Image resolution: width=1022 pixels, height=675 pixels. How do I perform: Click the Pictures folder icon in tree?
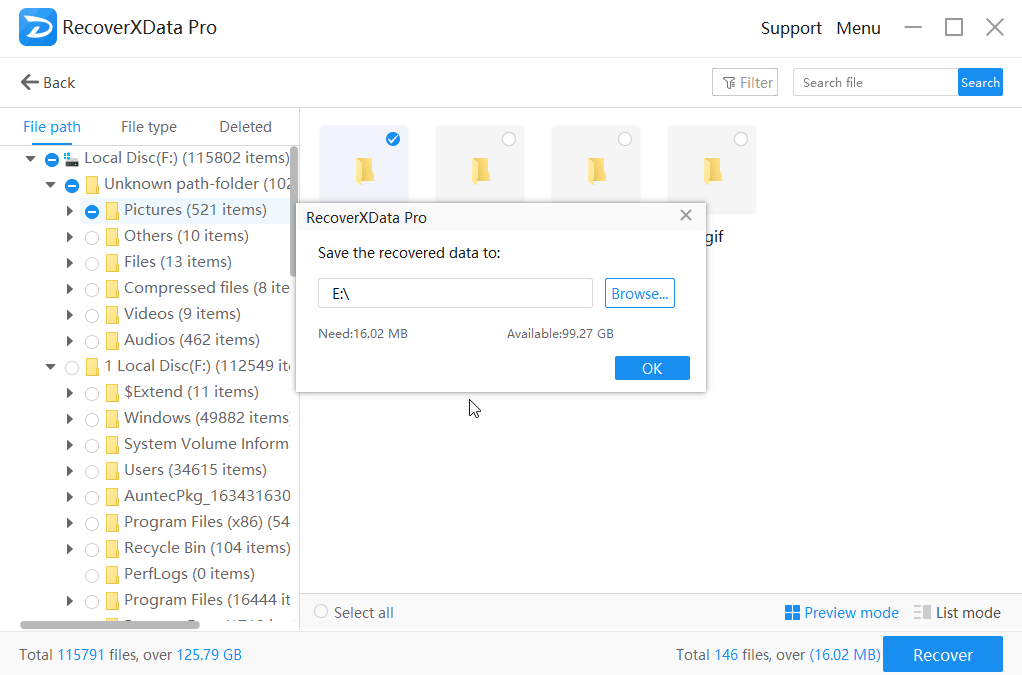click(112, 210)
